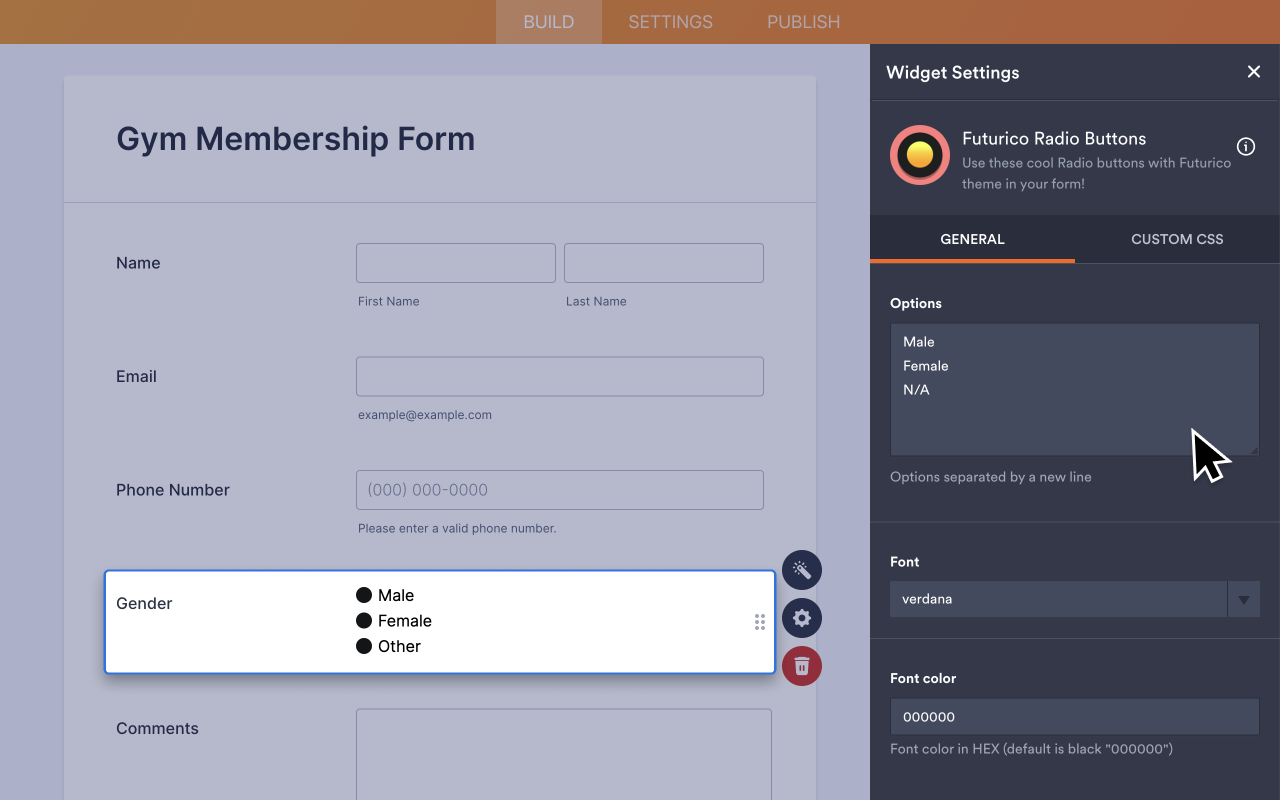Click the Email input field
Image resolution: width=1280 pixels, height=800 pixels.
pos(559,376)
